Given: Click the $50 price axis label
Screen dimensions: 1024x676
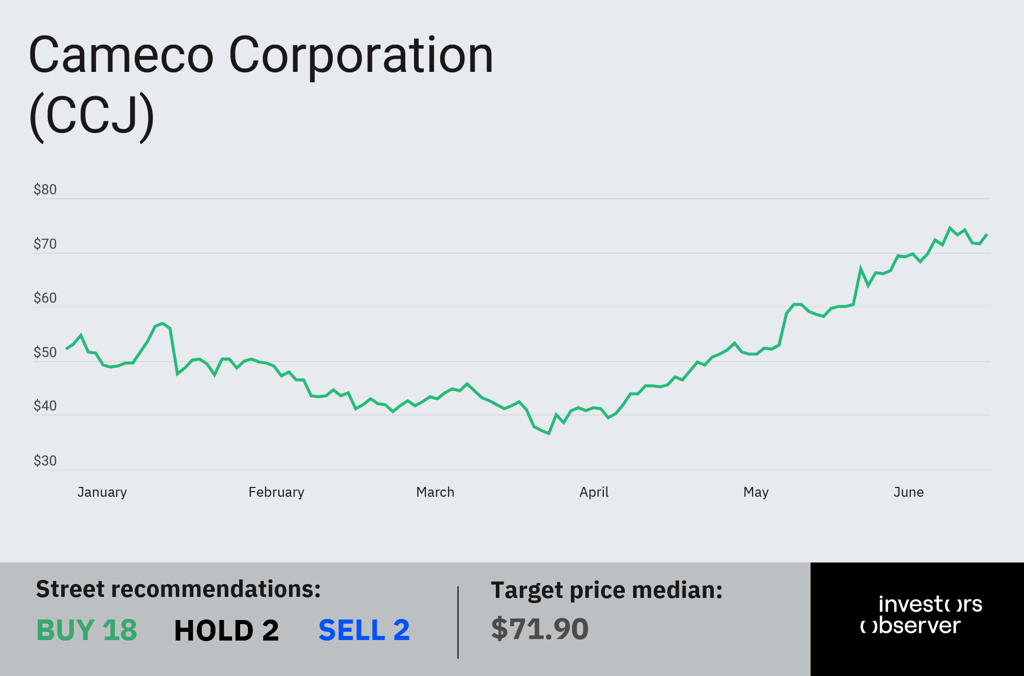Looking at the screenshot, I should [45, 353].
